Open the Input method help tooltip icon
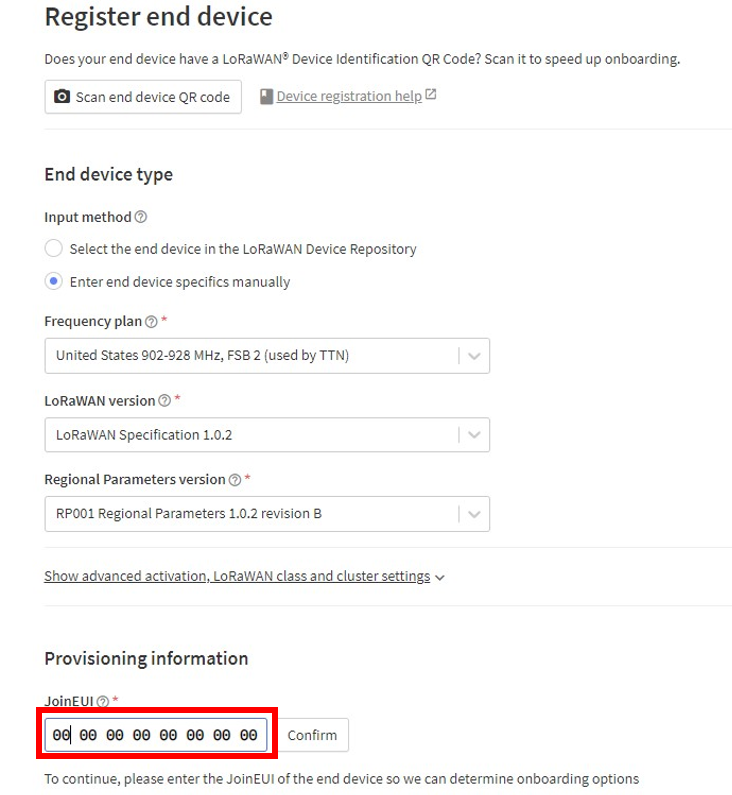Screen dimensions: 732x795 click(x=141, y=217)
